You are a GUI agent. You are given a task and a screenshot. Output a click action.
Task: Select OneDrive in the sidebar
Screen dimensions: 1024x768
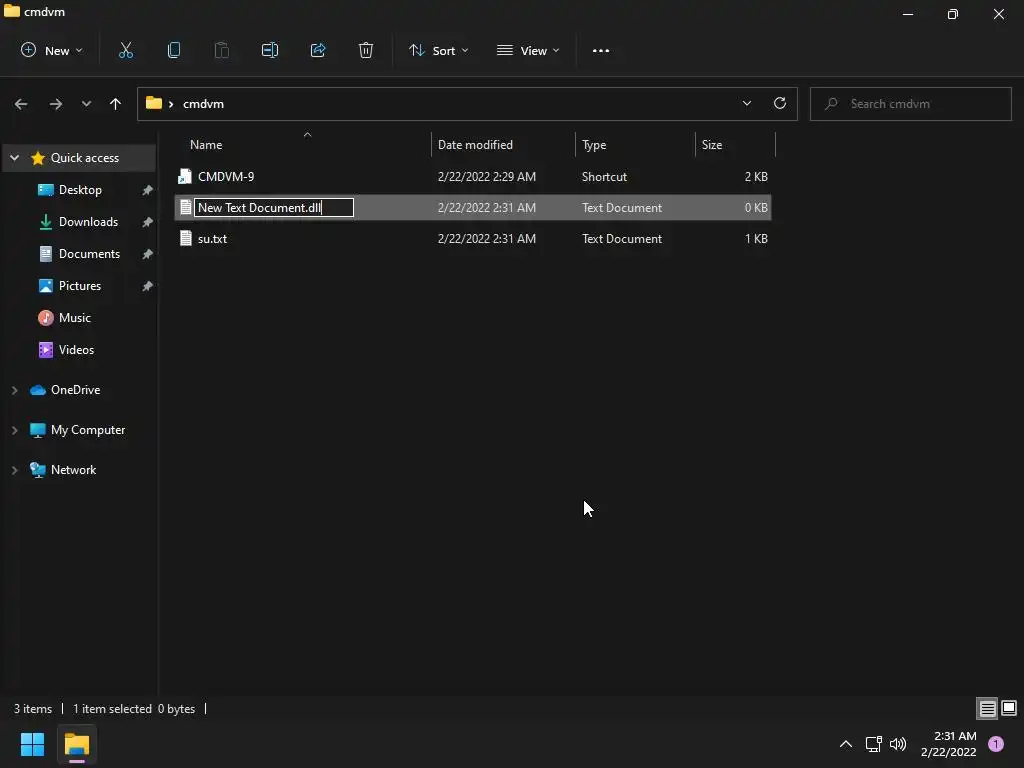click(x=75, y=390)
